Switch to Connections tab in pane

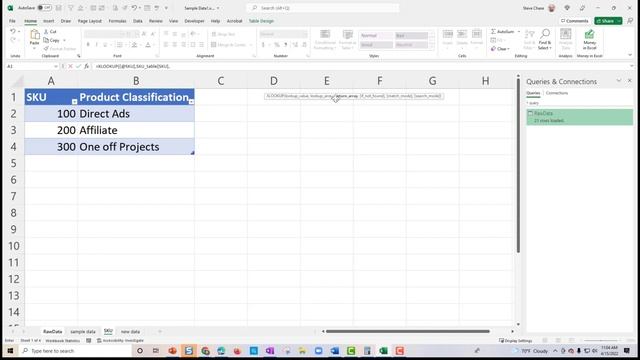coord(557,93)
